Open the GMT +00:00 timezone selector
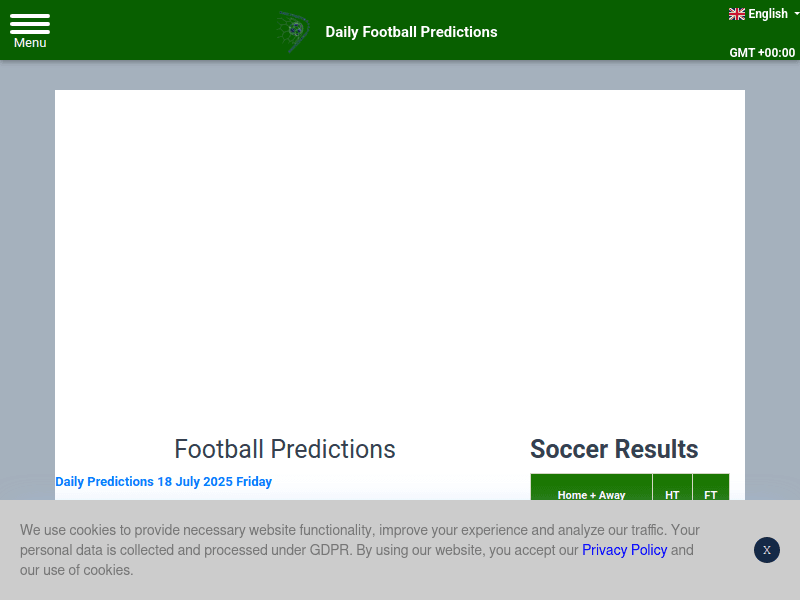The image size is (800, 600). (763, 52)
